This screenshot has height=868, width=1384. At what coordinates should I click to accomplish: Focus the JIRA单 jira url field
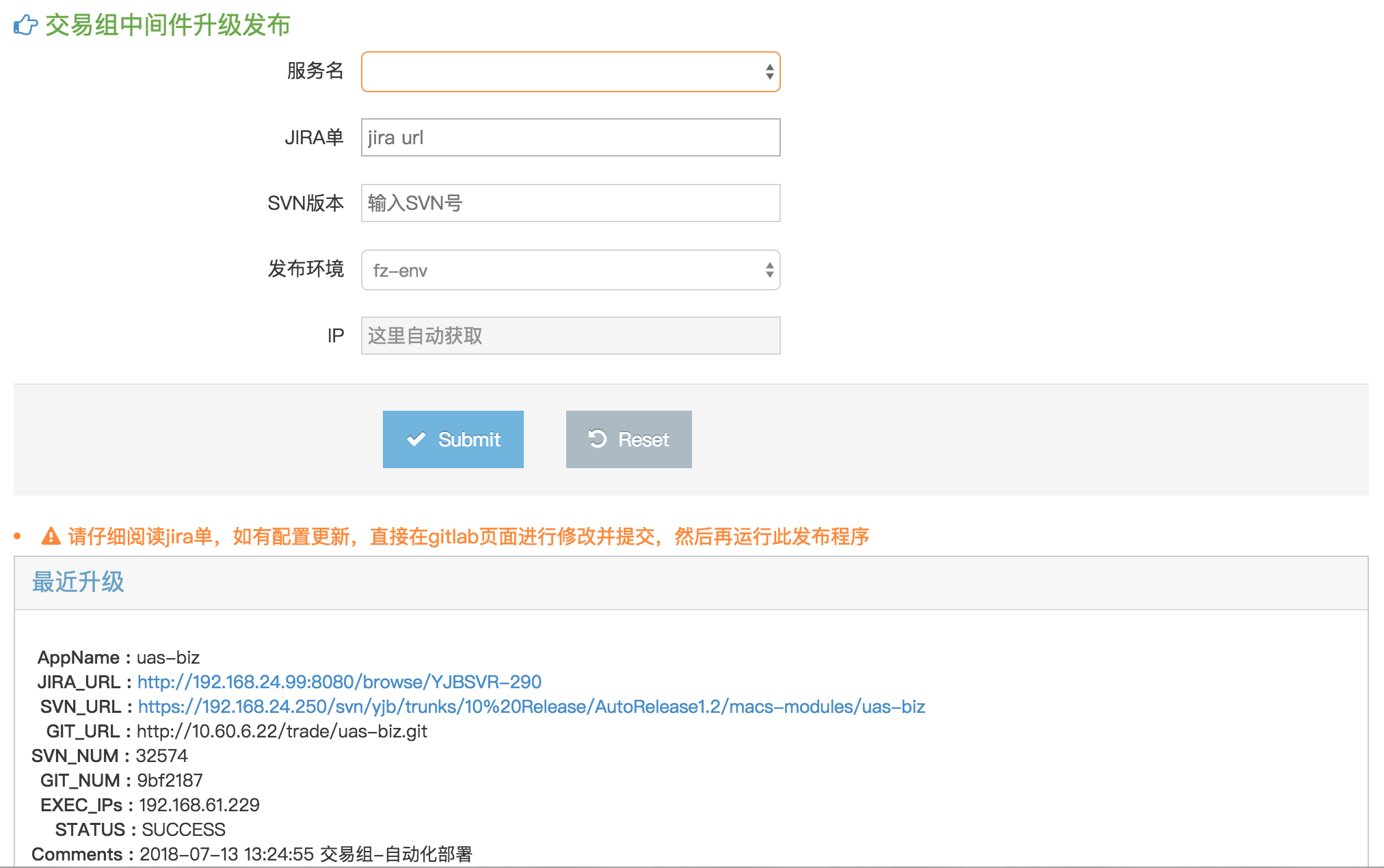click(570, 137)
